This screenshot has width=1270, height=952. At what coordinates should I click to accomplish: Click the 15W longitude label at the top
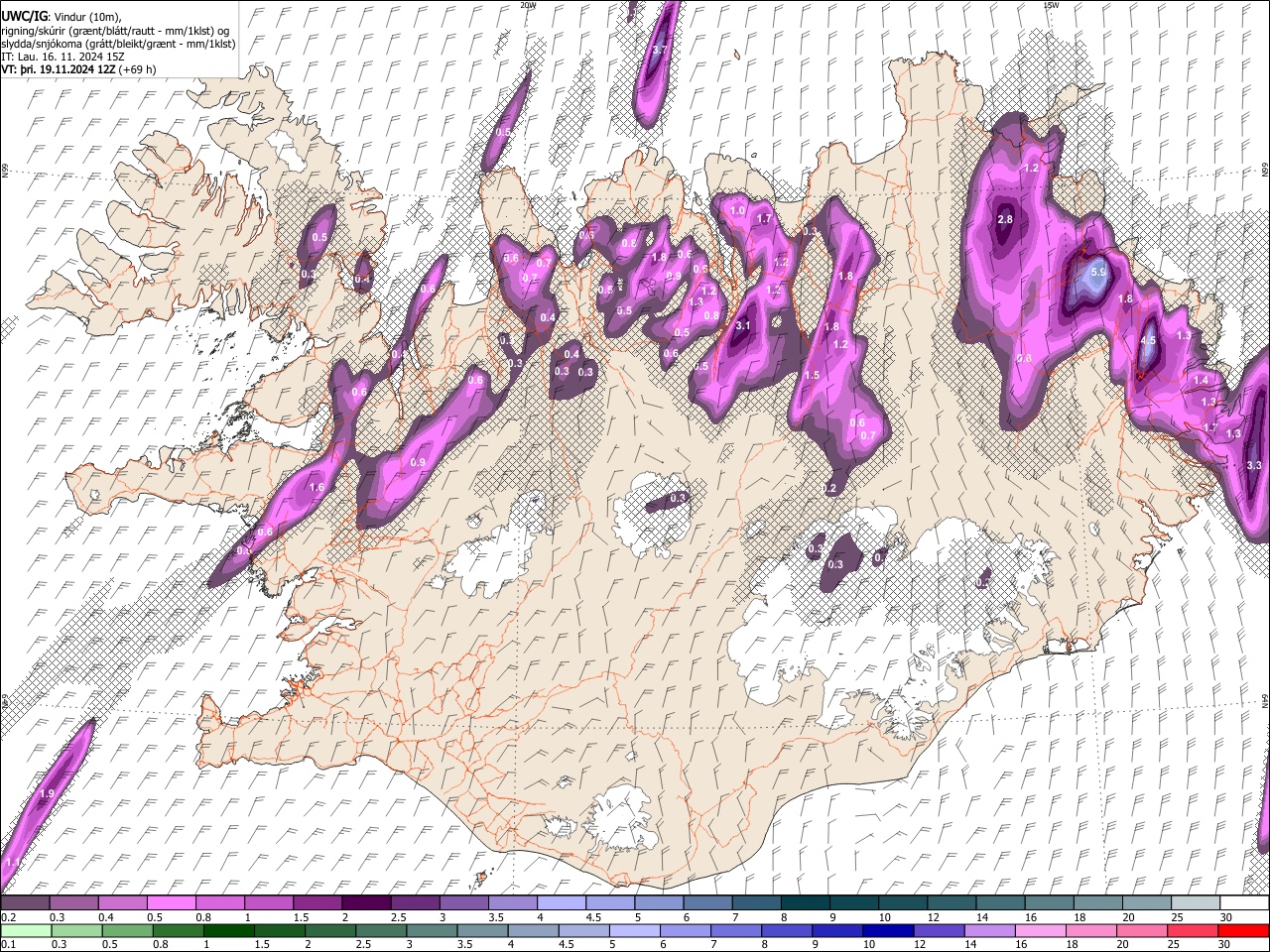pyautogui.click(x=1051, y=5)
